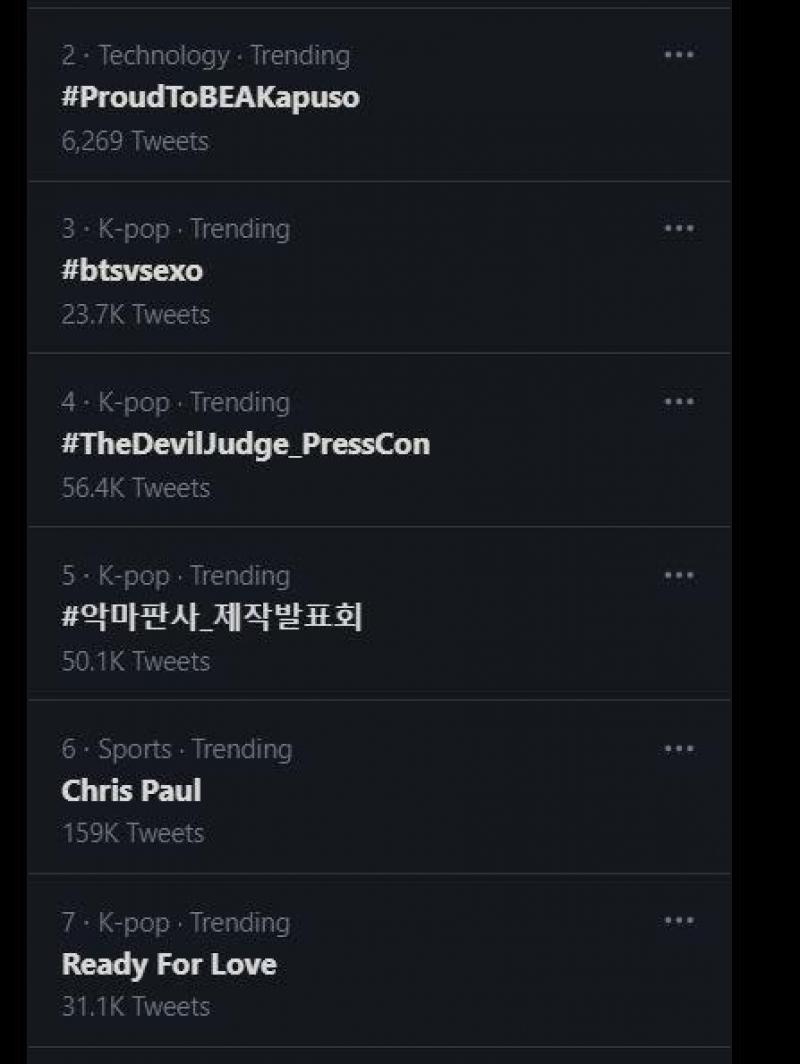
Task: Open more options for #TheDevilJudge_PressCon
Action: (x=679, y=401)
